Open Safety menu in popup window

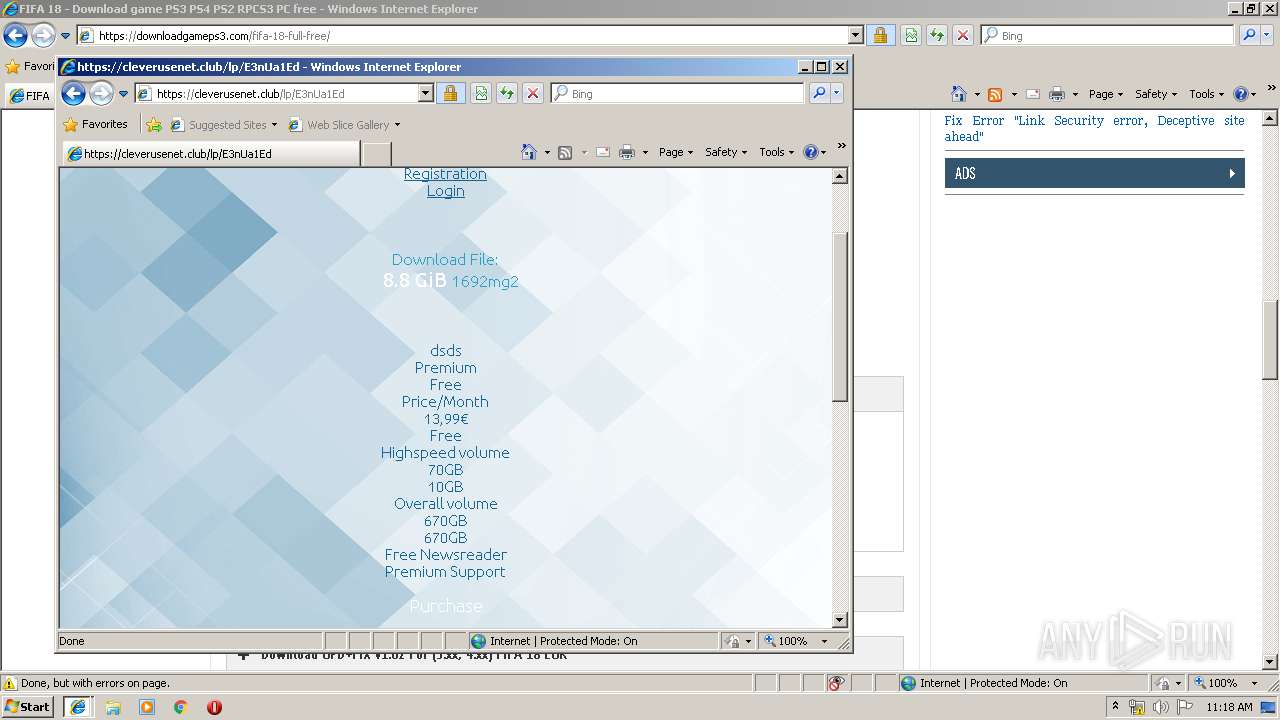(x=726, y=152)
